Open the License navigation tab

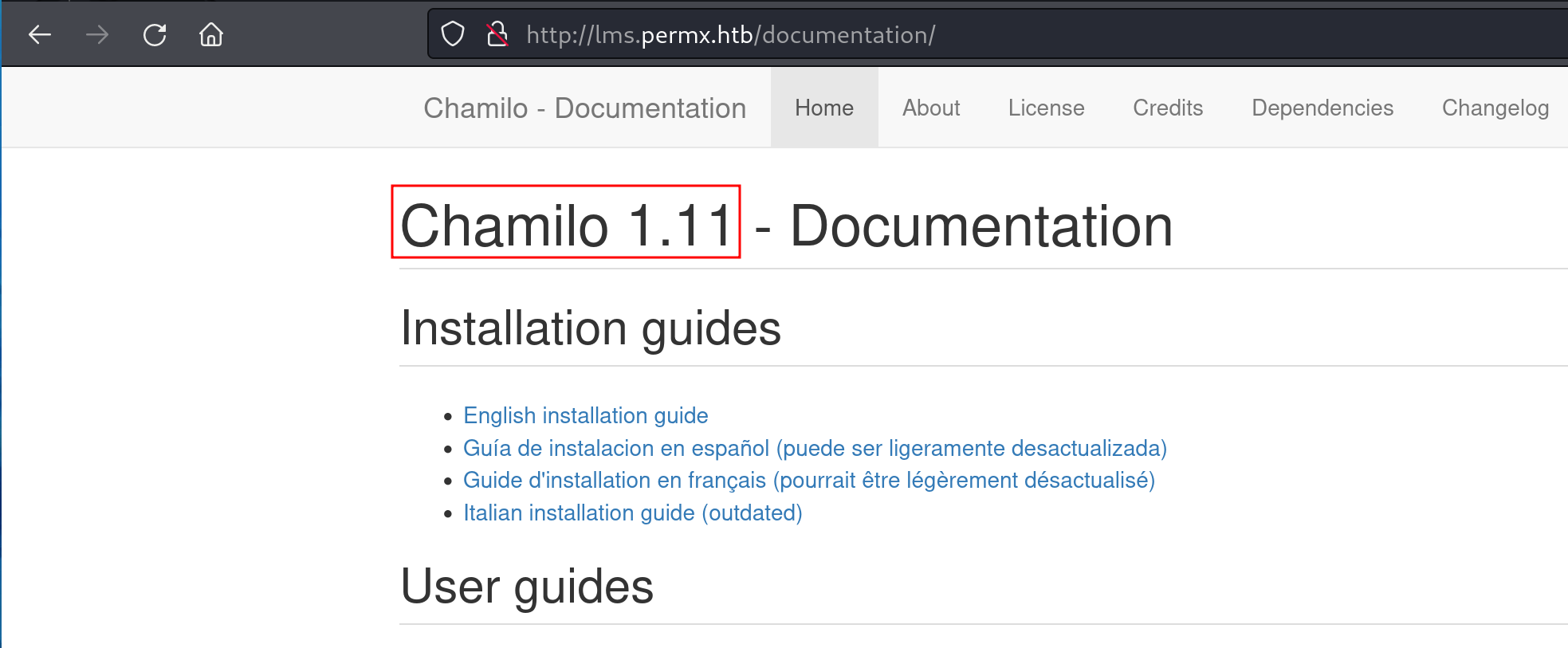[1046, 108]
